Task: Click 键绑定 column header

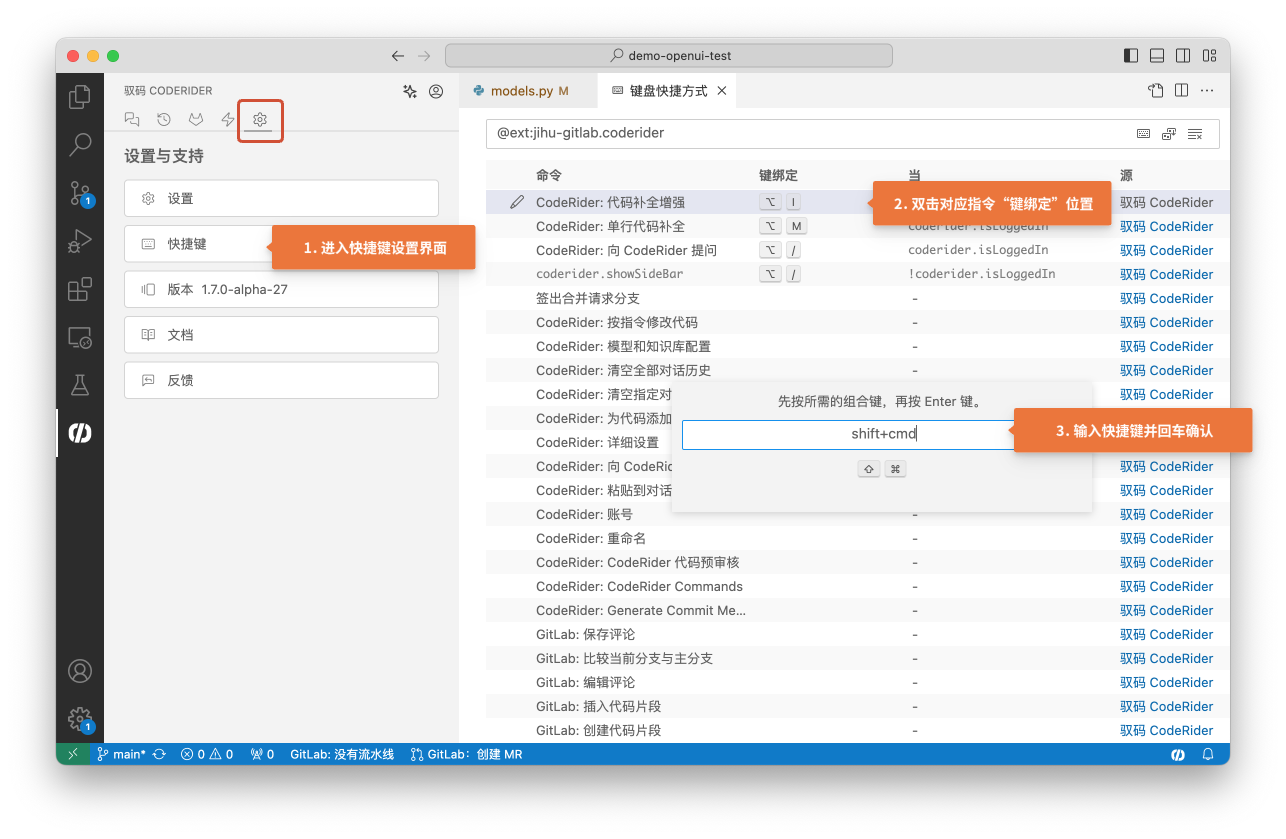Action: pyautogui.click(x=778, y=175)
